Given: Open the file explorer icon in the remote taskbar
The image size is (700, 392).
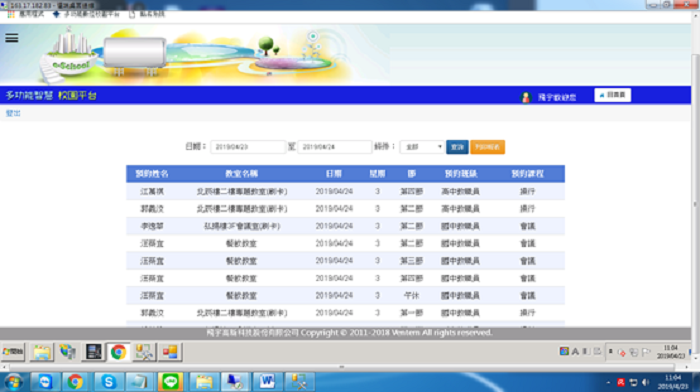Looking at the screenshot, I should coord(42,352).
